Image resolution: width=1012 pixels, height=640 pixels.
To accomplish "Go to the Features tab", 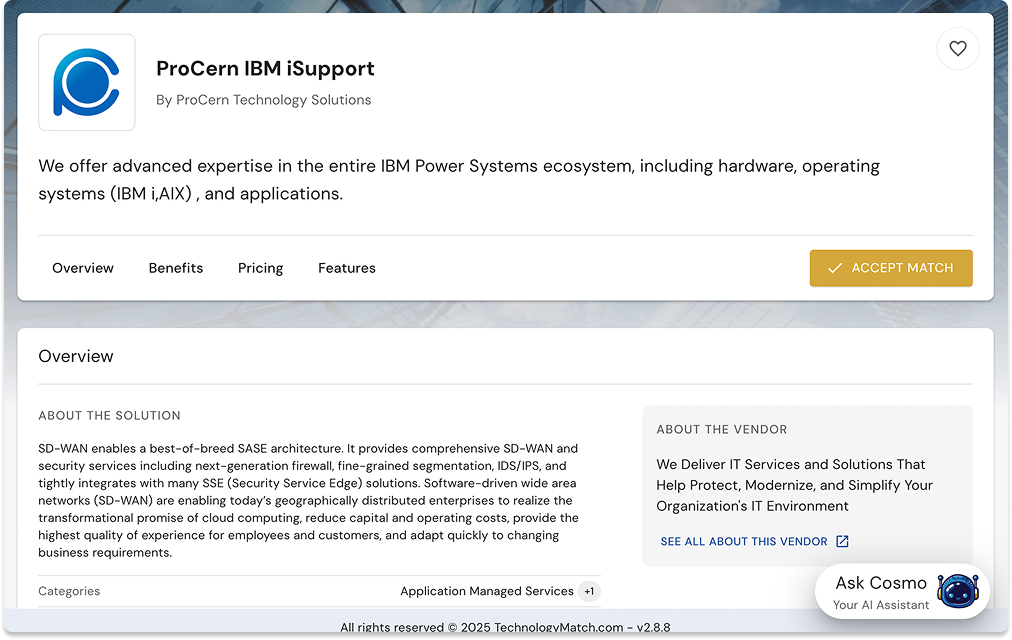I will pos(347,268).
